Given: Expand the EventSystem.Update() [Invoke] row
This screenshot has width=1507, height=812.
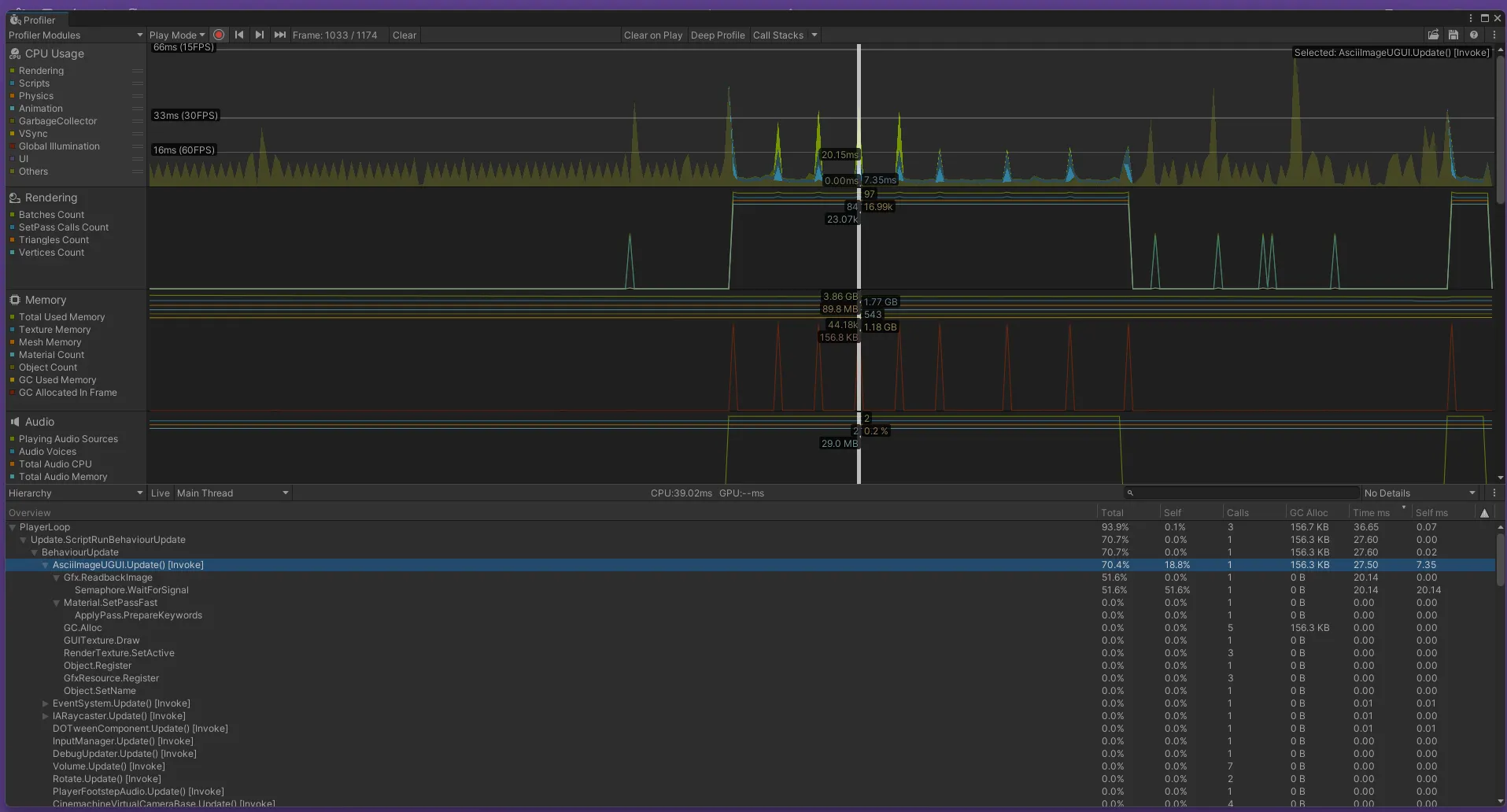Looking at the screenshot, I should tap(46, 703).
